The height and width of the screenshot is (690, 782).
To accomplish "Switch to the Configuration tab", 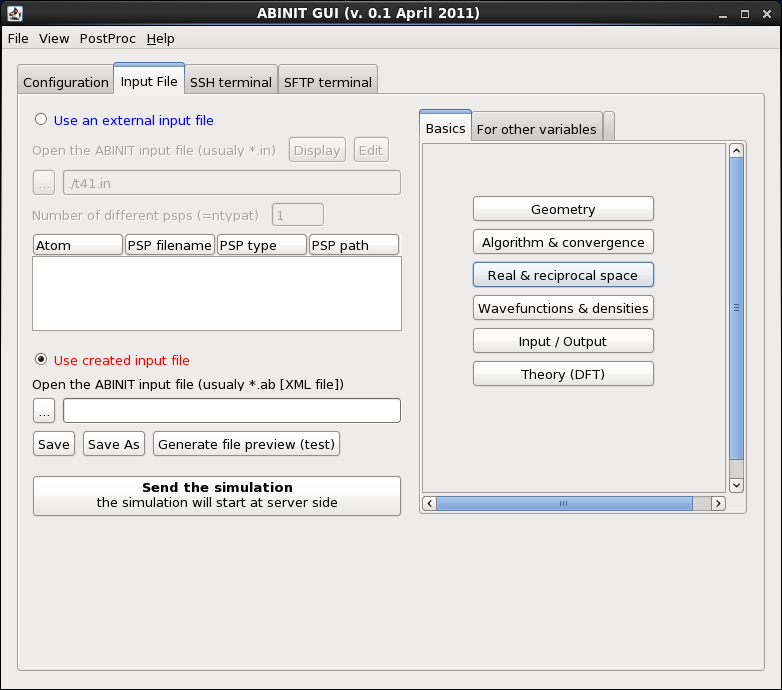I will (65, 82).
